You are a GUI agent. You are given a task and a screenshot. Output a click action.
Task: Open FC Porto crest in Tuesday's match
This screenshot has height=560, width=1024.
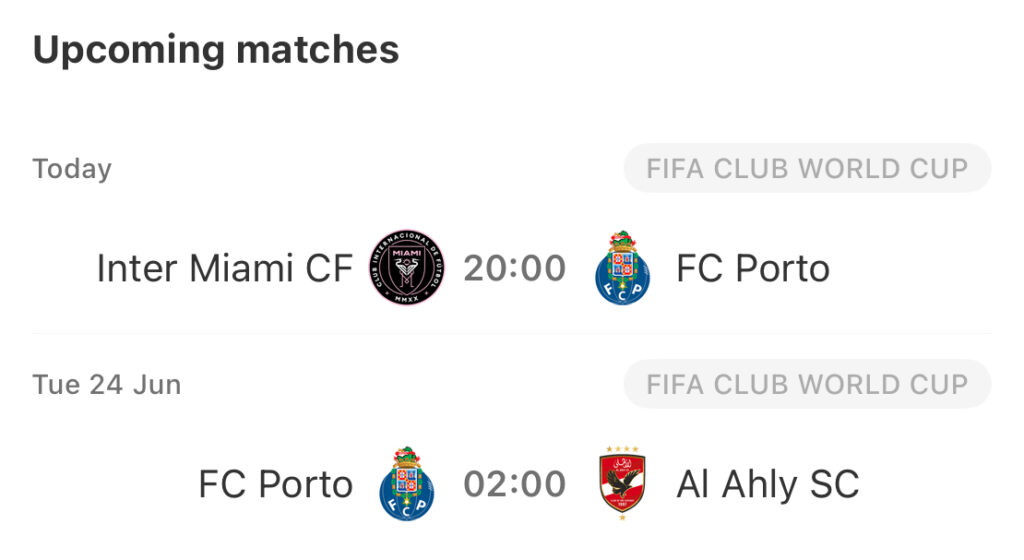(x=406, y=484)
